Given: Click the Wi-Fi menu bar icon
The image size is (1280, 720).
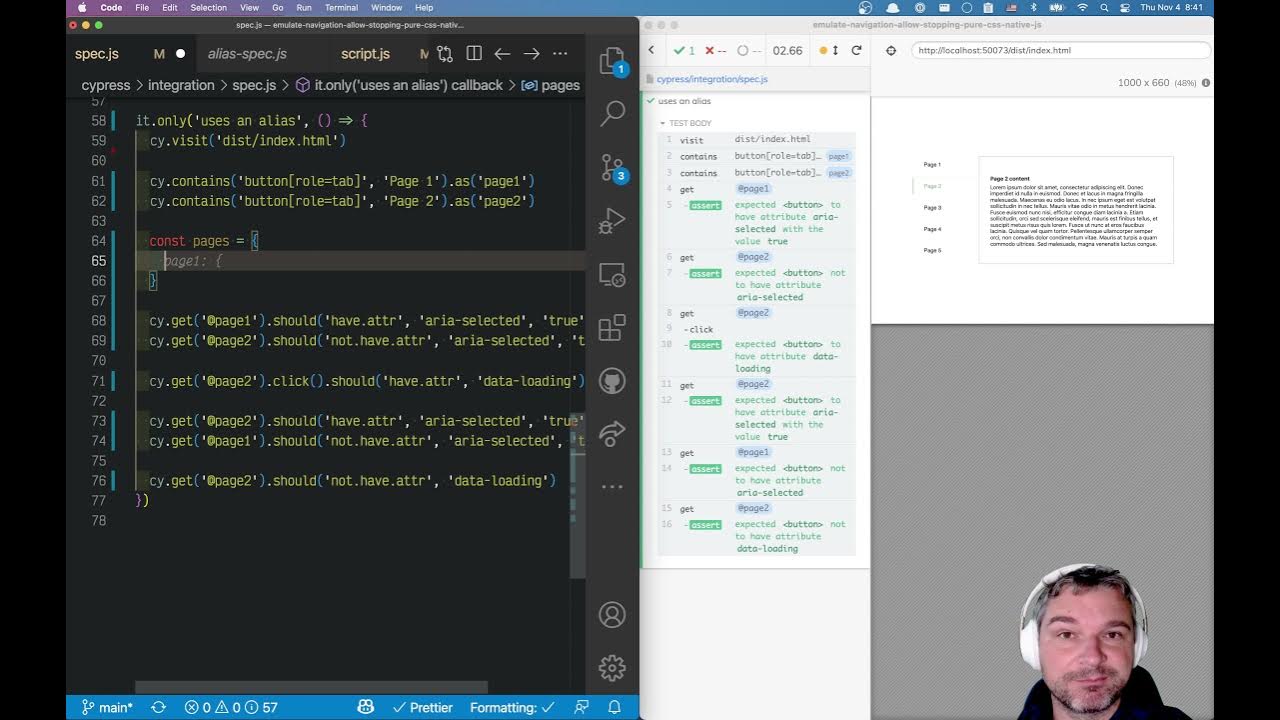Looking at the screenshot, I should click(1082, 7).
